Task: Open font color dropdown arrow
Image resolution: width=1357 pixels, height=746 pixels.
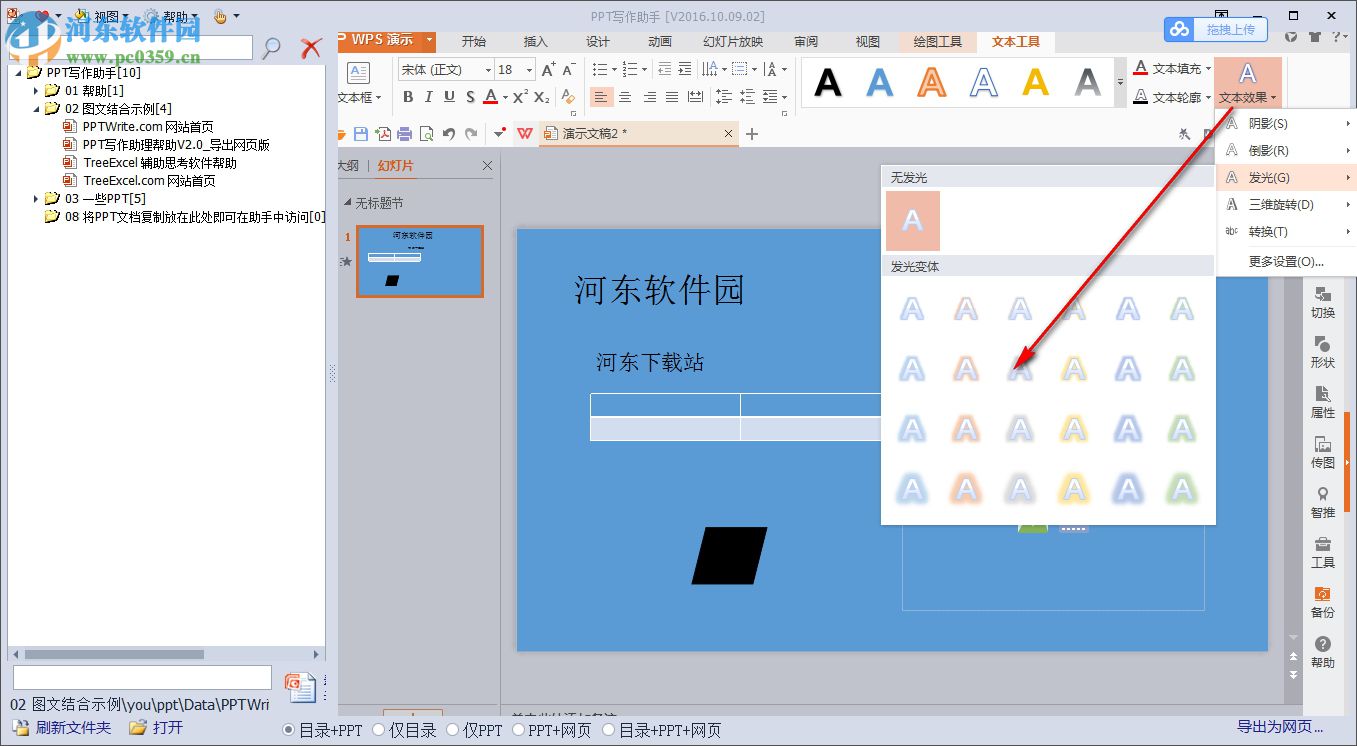Action: [505, 97]
